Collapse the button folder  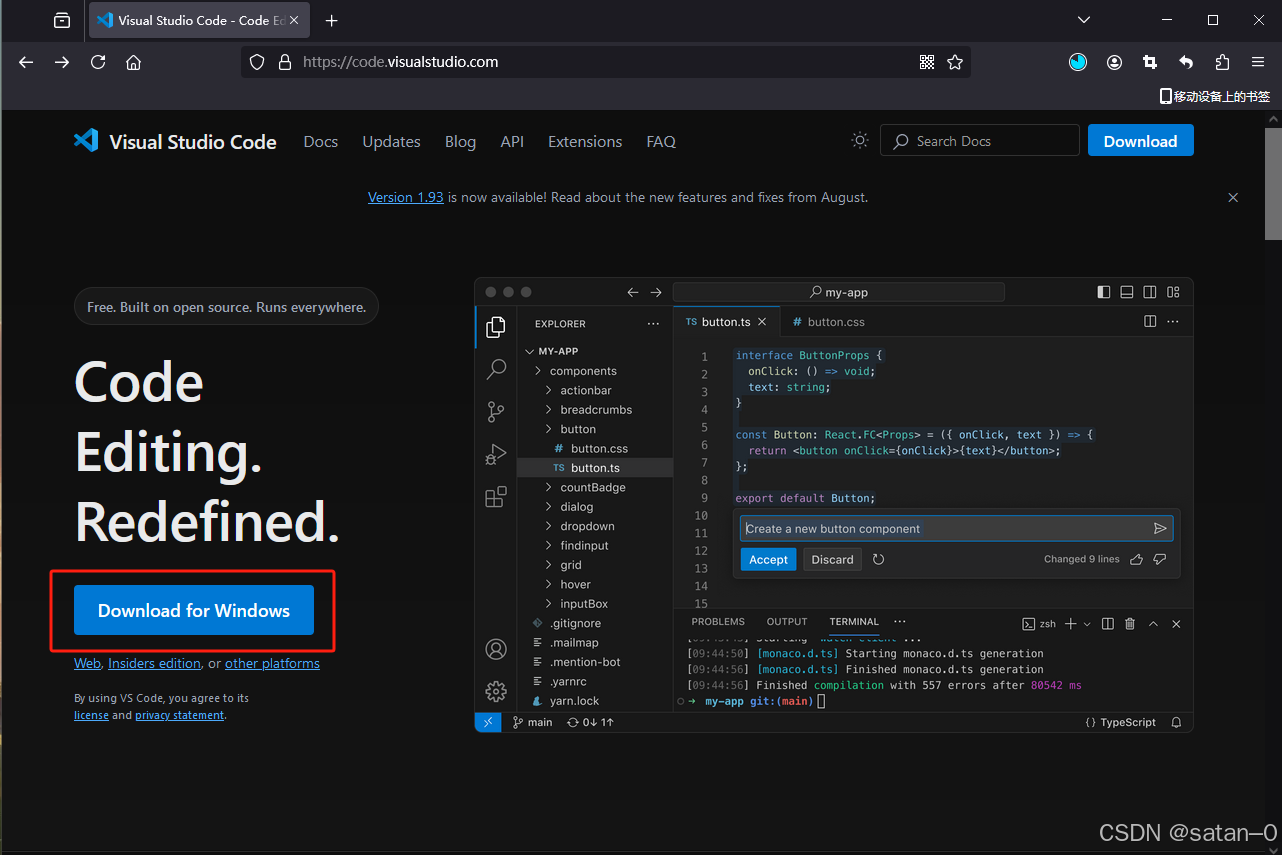[x=549, y=429]
